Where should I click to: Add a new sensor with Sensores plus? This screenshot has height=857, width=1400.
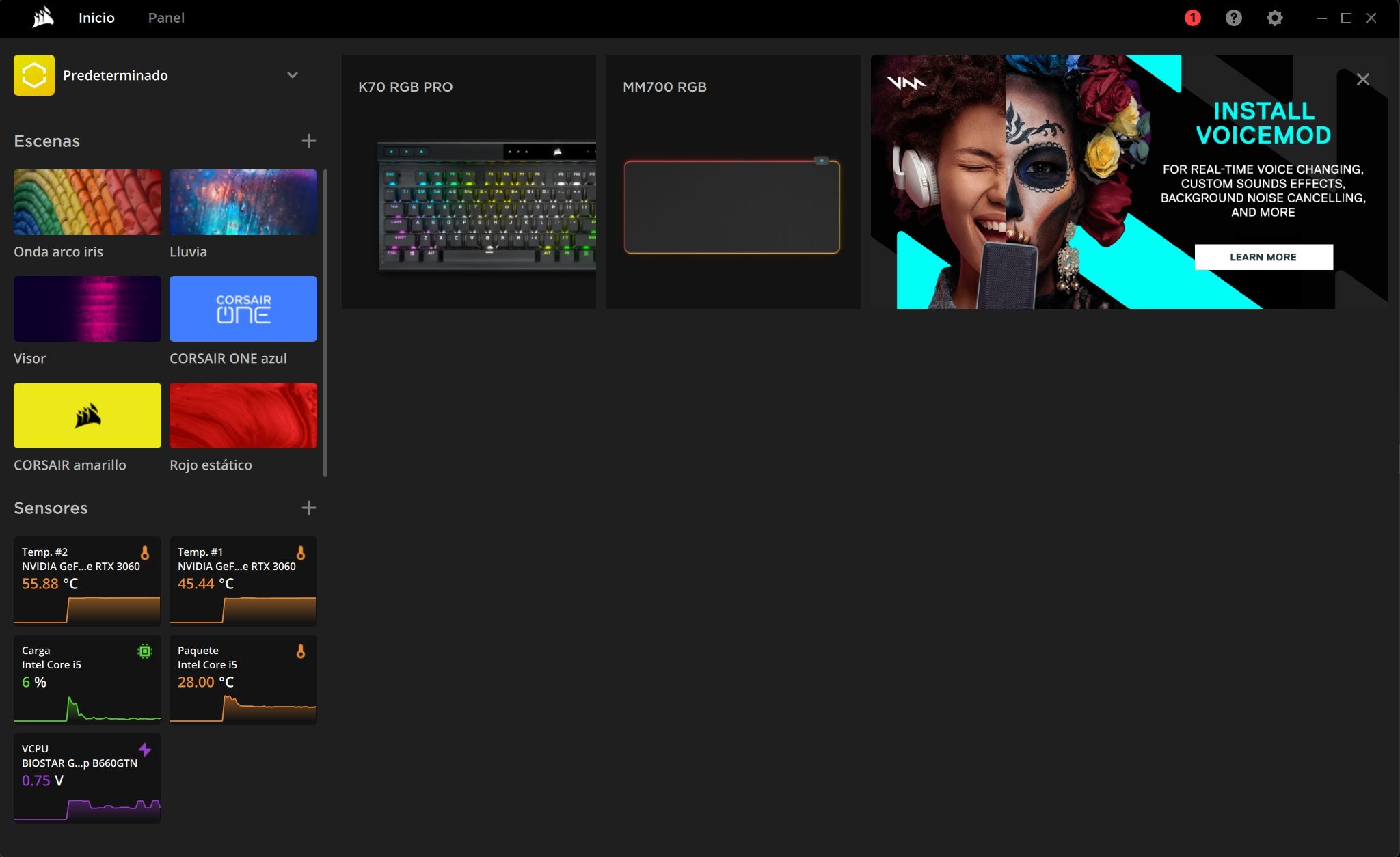pyautogui.click(x=309, y=508)
